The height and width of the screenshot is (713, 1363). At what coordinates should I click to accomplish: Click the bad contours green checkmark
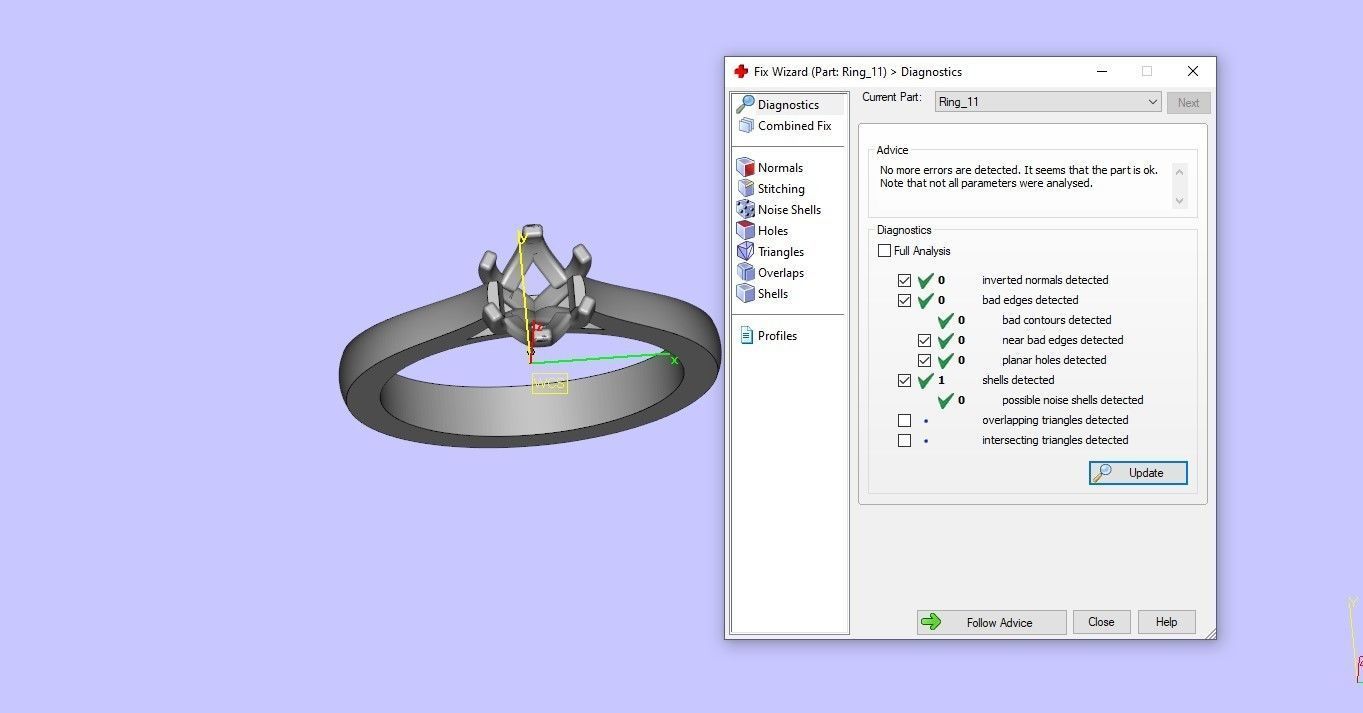coord(945,320)
